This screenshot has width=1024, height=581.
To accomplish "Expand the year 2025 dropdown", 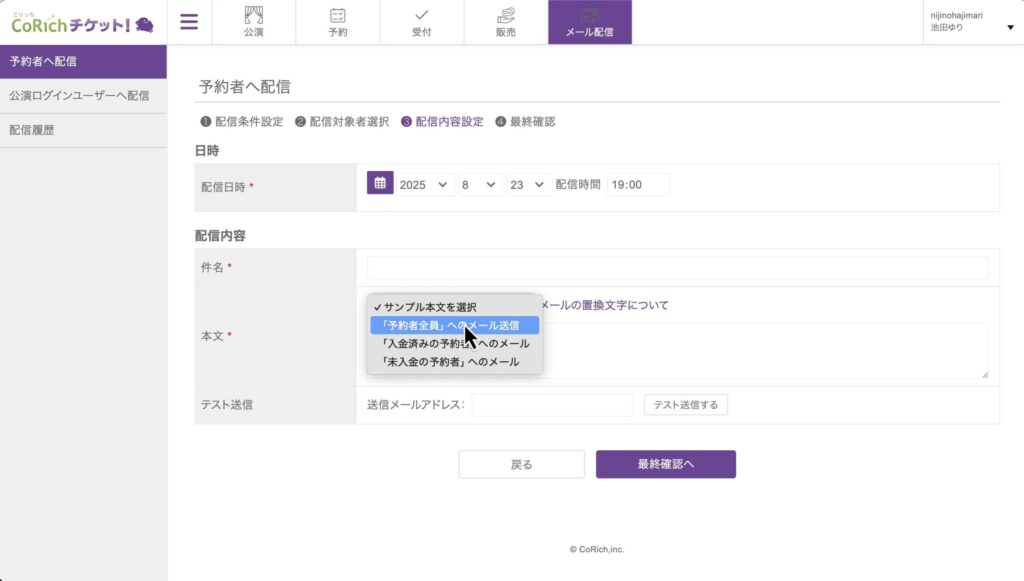I will pos(425,185).
